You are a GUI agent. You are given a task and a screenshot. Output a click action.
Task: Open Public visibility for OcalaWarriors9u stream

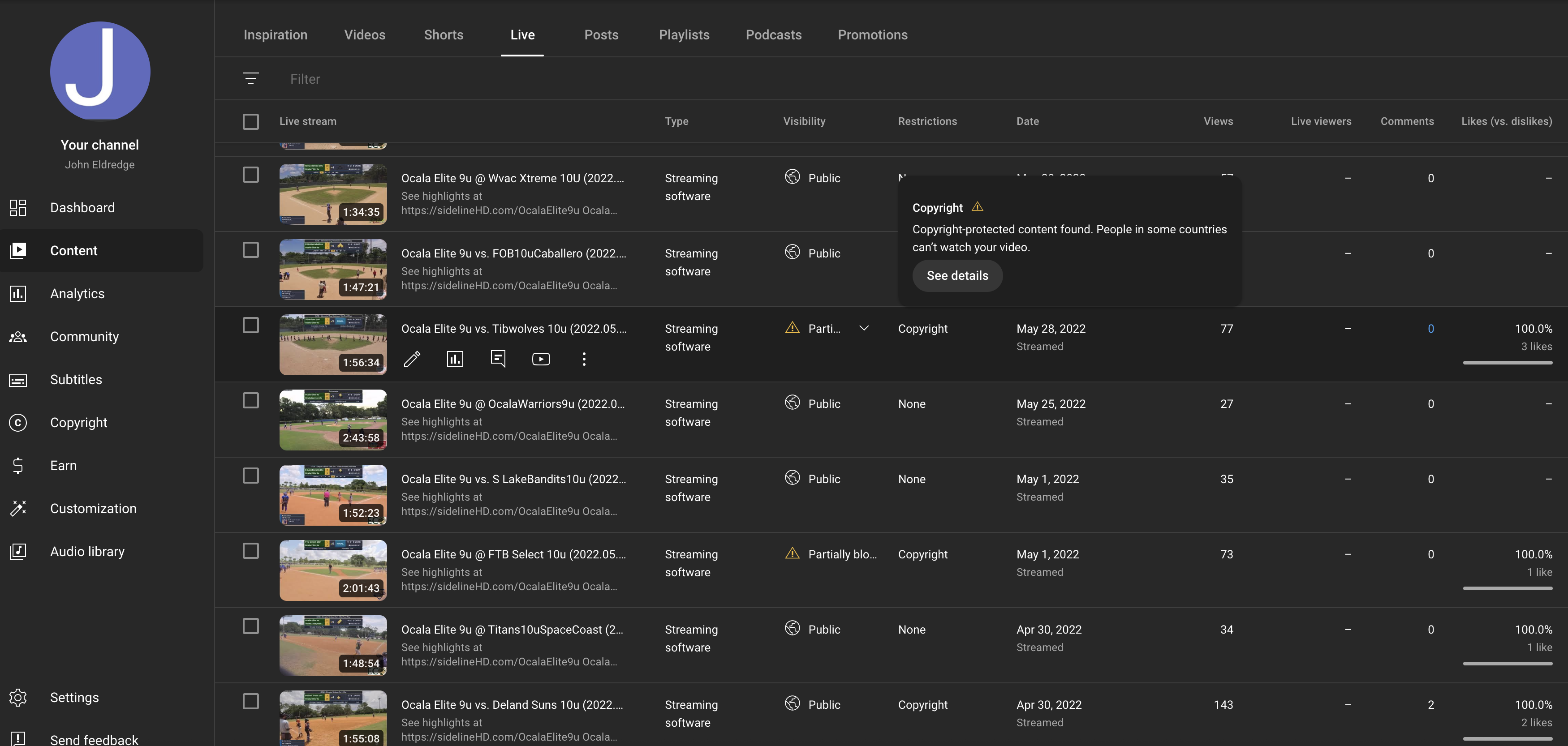pyautogui.click(x=824, y=404)
